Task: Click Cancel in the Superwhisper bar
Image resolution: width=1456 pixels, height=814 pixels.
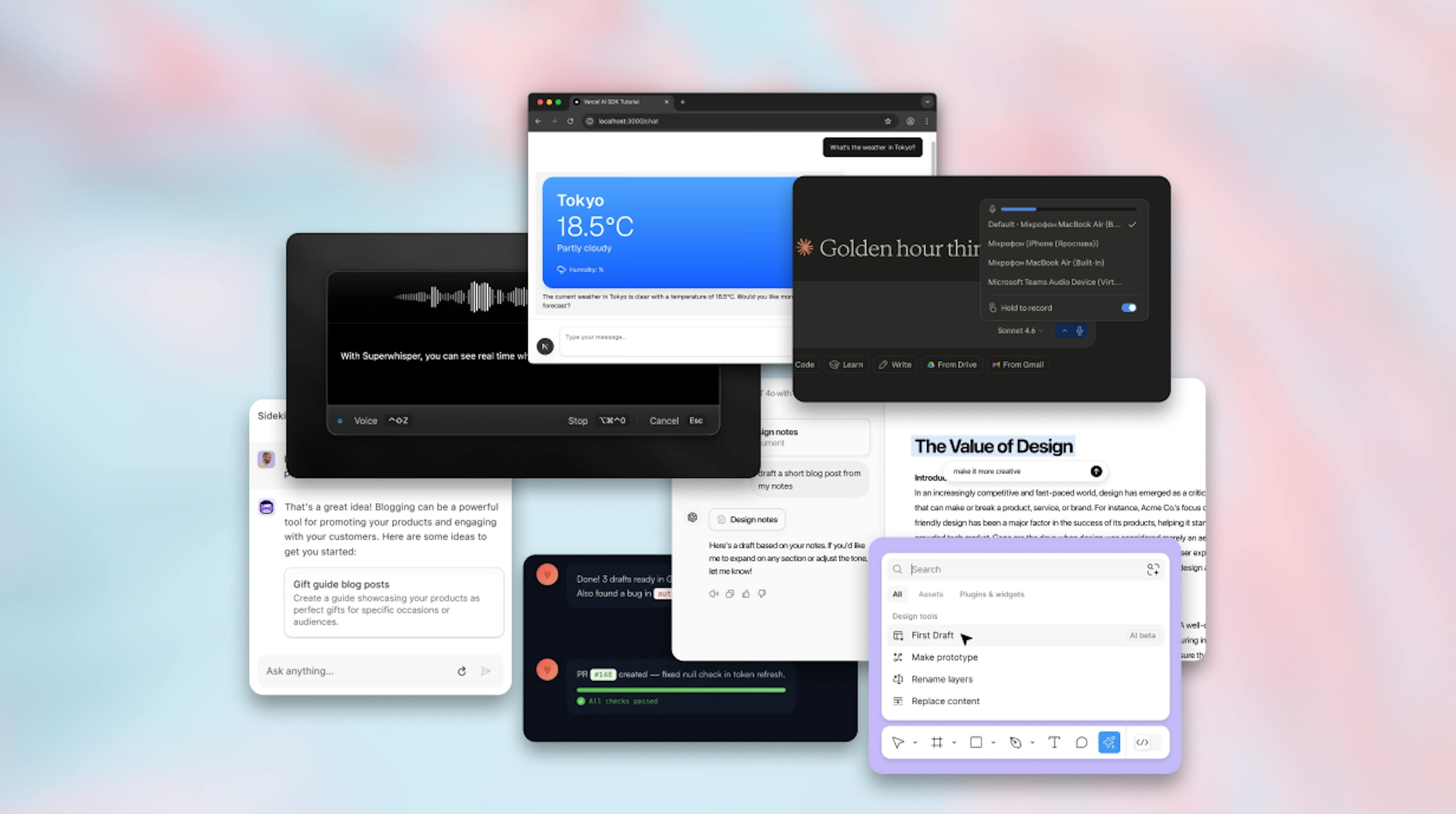Action: [x=664, y=421]
